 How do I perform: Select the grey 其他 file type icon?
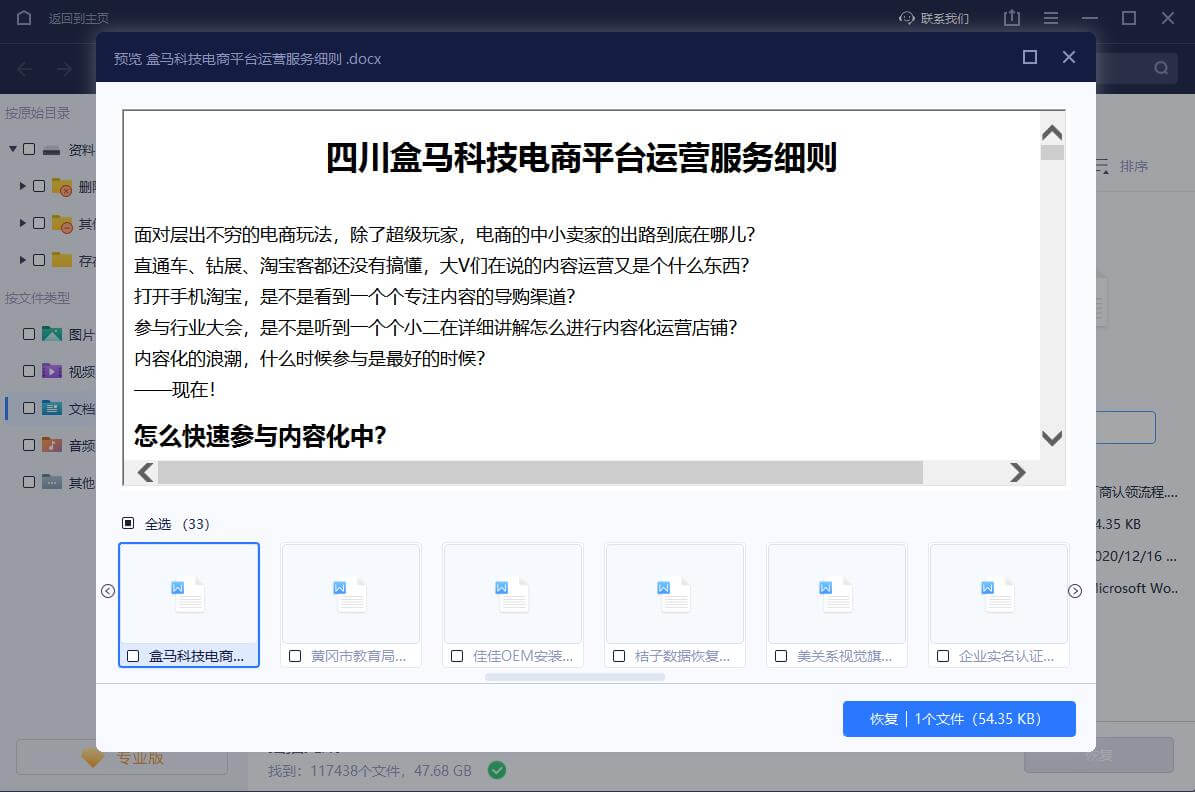(x=52, y=482)
